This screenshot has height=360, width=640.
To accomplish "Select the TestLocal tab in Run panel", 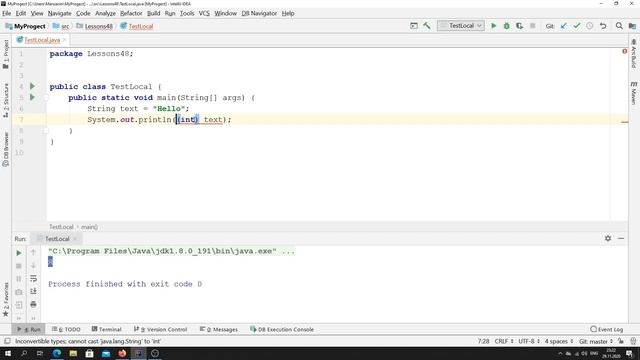I will pos(57,239).
